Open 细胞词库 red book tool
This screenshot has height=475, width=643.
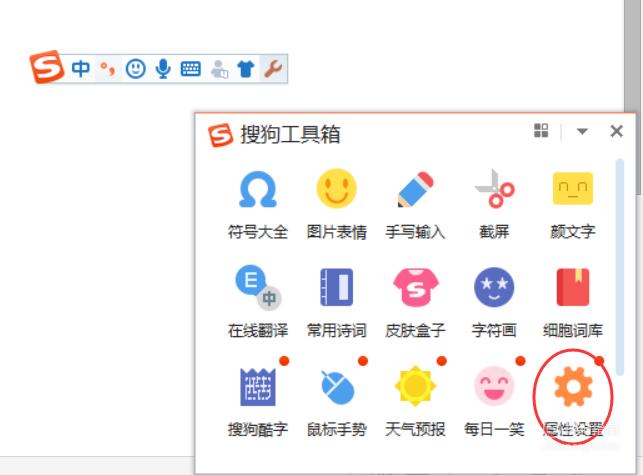point(573,302)
